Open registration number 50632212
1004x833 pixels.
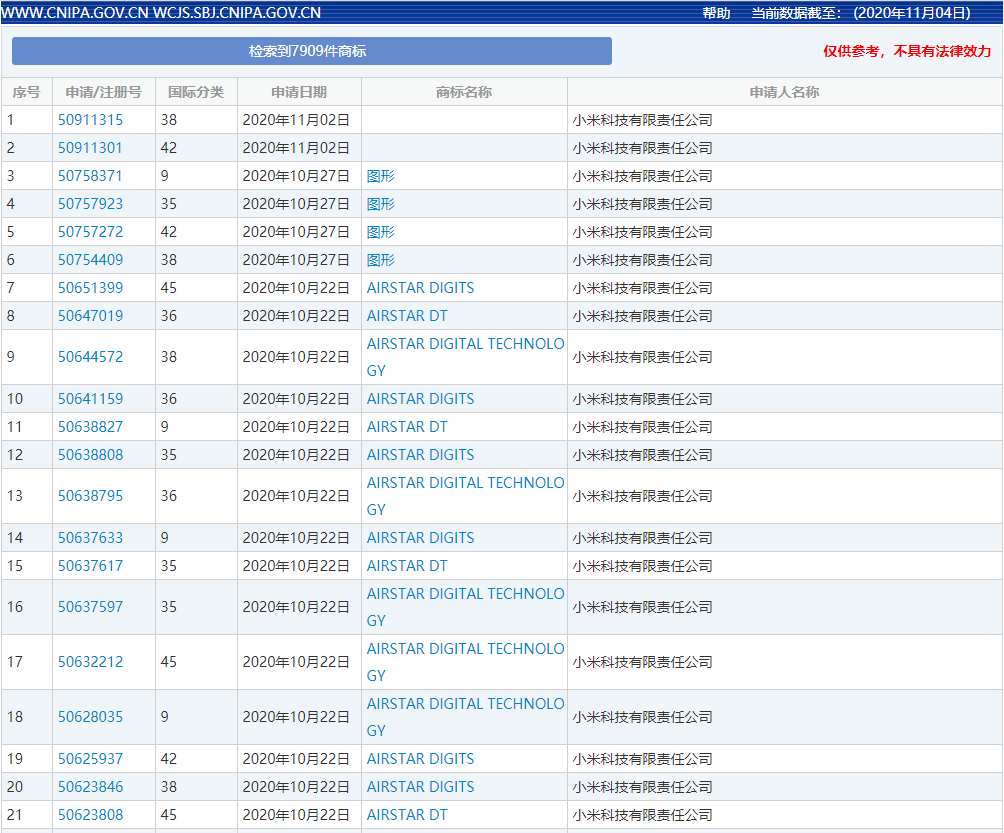click(90, 662)
